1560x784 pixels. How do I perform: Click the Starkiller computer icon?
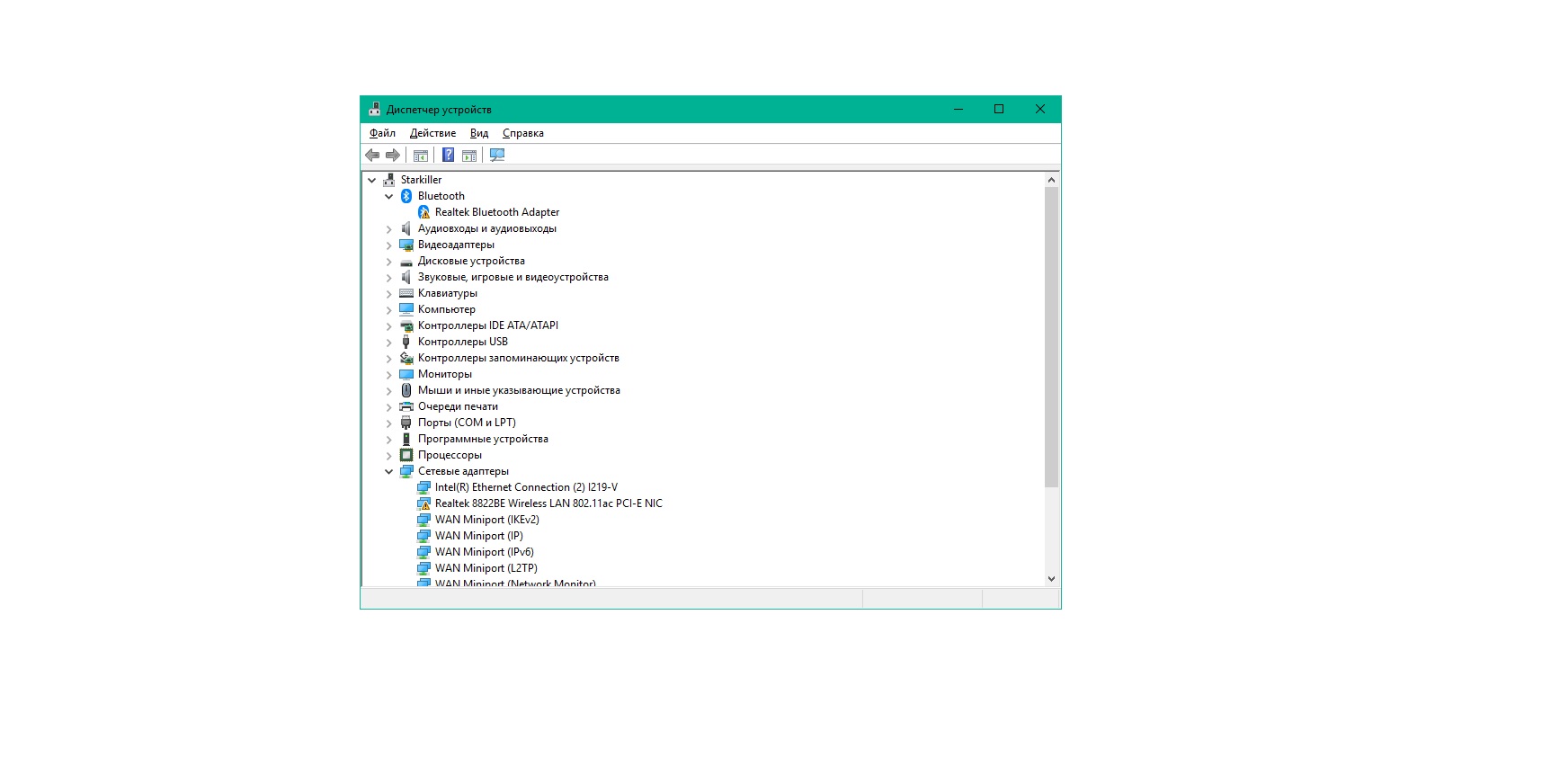(x=389, y=180)
